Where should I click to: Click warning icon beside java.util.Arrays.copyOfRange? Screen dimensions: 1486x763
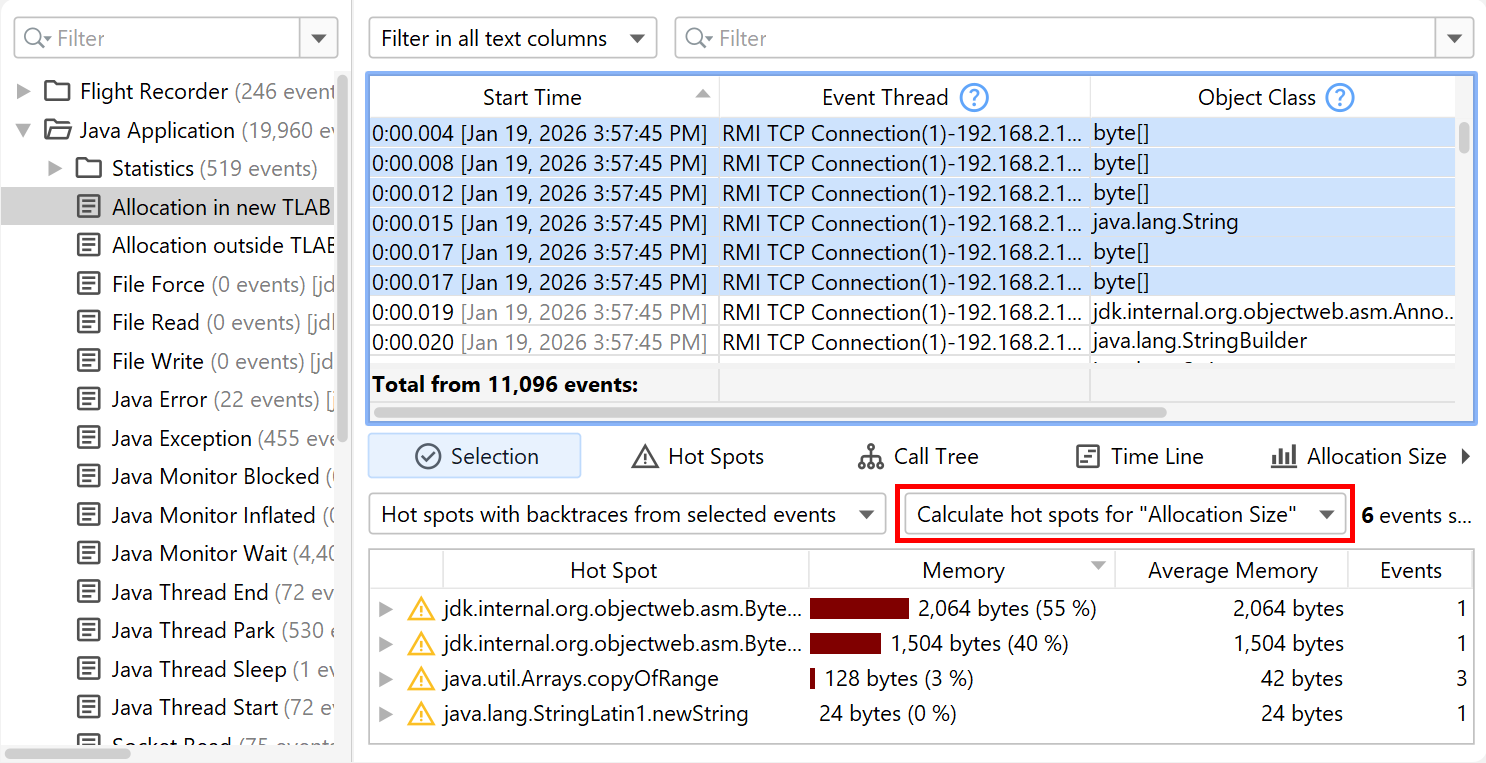click(421, 679)
